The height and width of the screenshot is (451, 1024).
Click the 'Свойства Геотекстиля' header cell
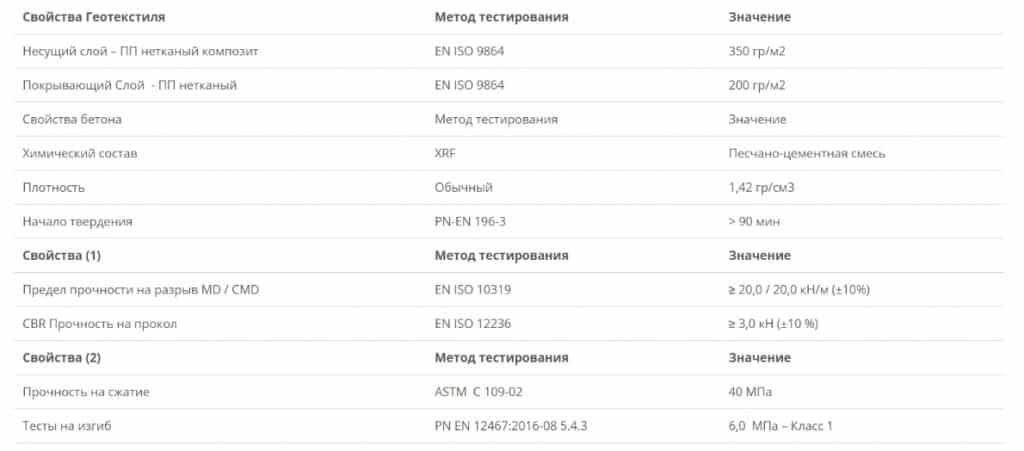93,18
